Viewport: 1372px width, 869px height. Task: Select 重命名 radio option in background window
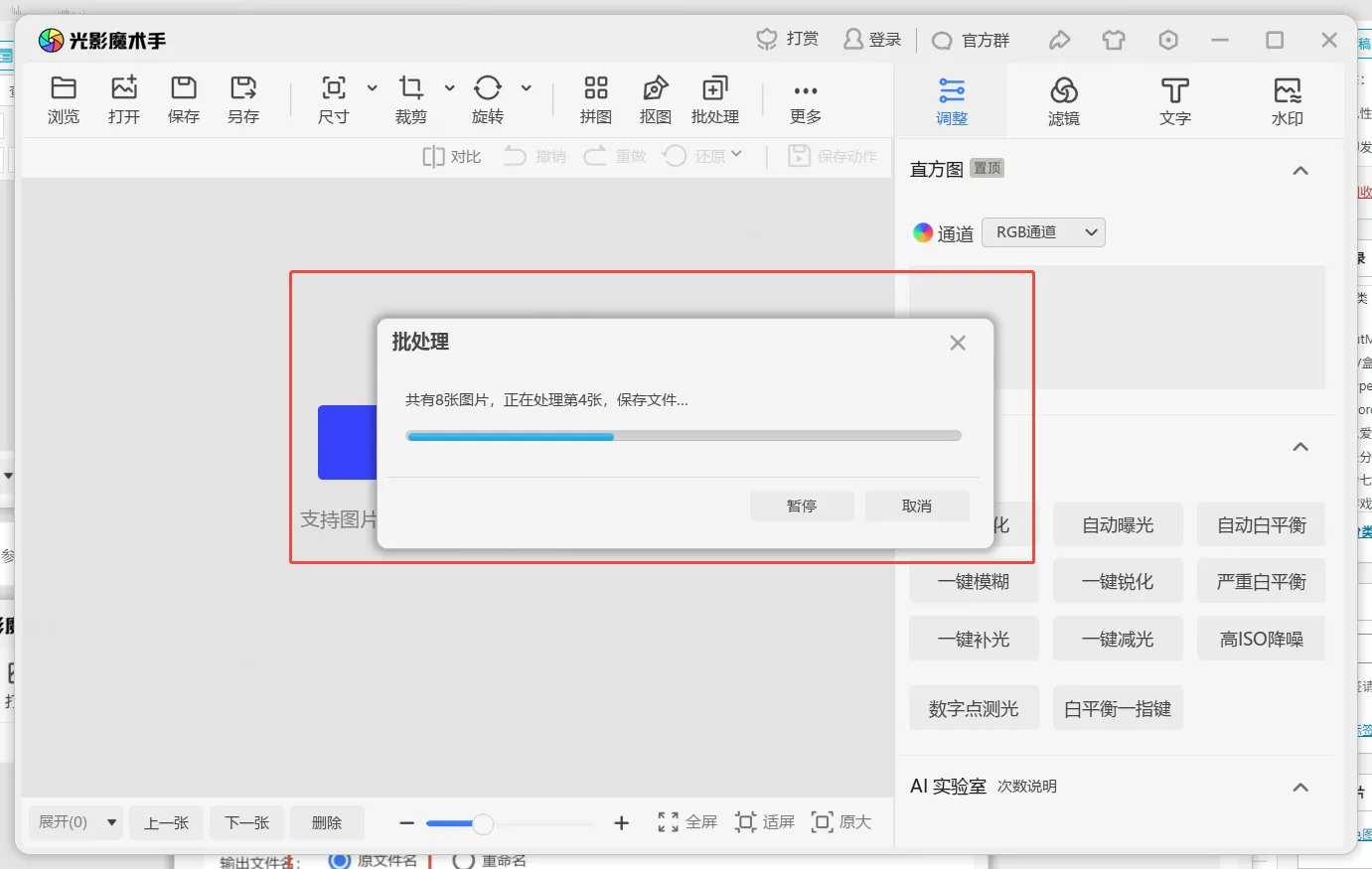click(x=463, y=861)
